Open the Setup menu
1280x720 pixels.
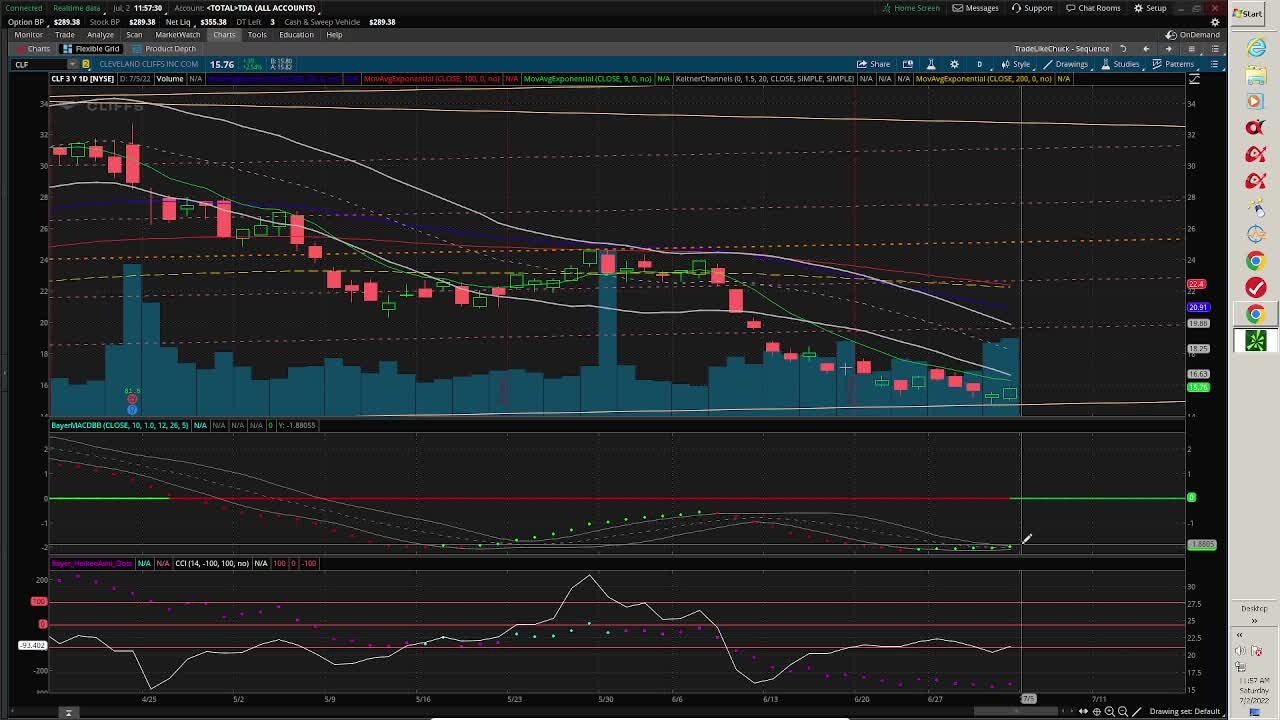click(x=1150, y=8)
